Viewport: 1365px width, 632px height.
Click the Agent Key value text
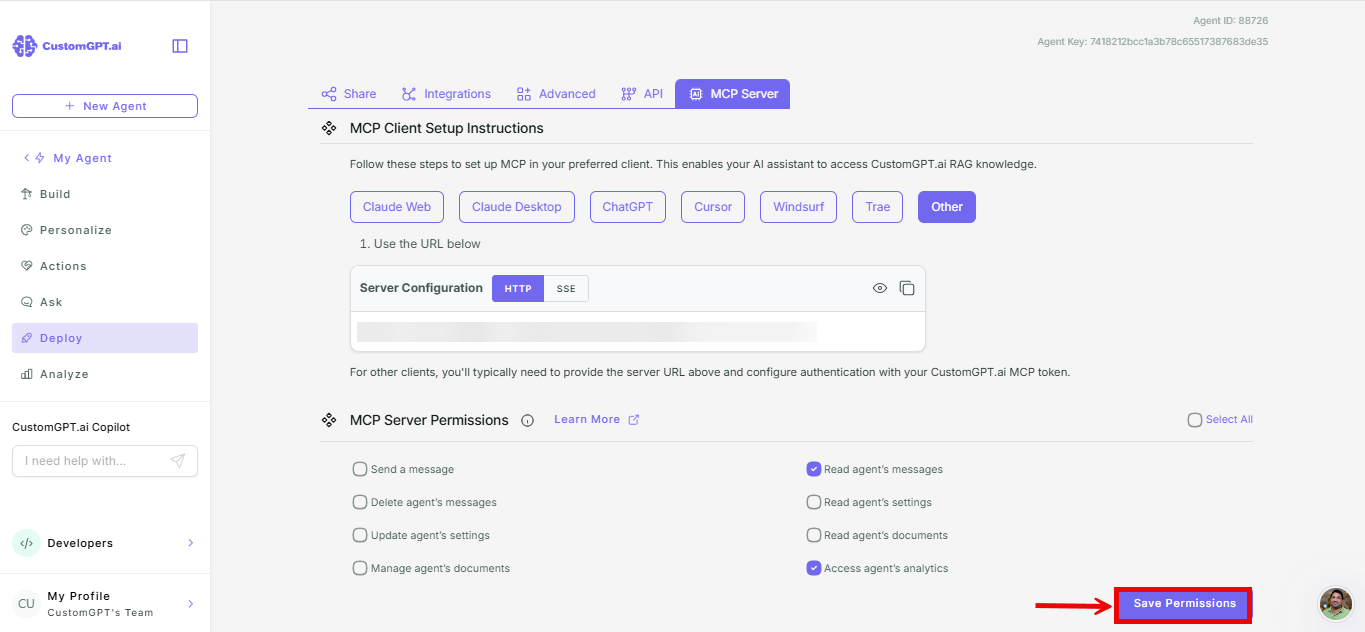(x=1179, y=42)
